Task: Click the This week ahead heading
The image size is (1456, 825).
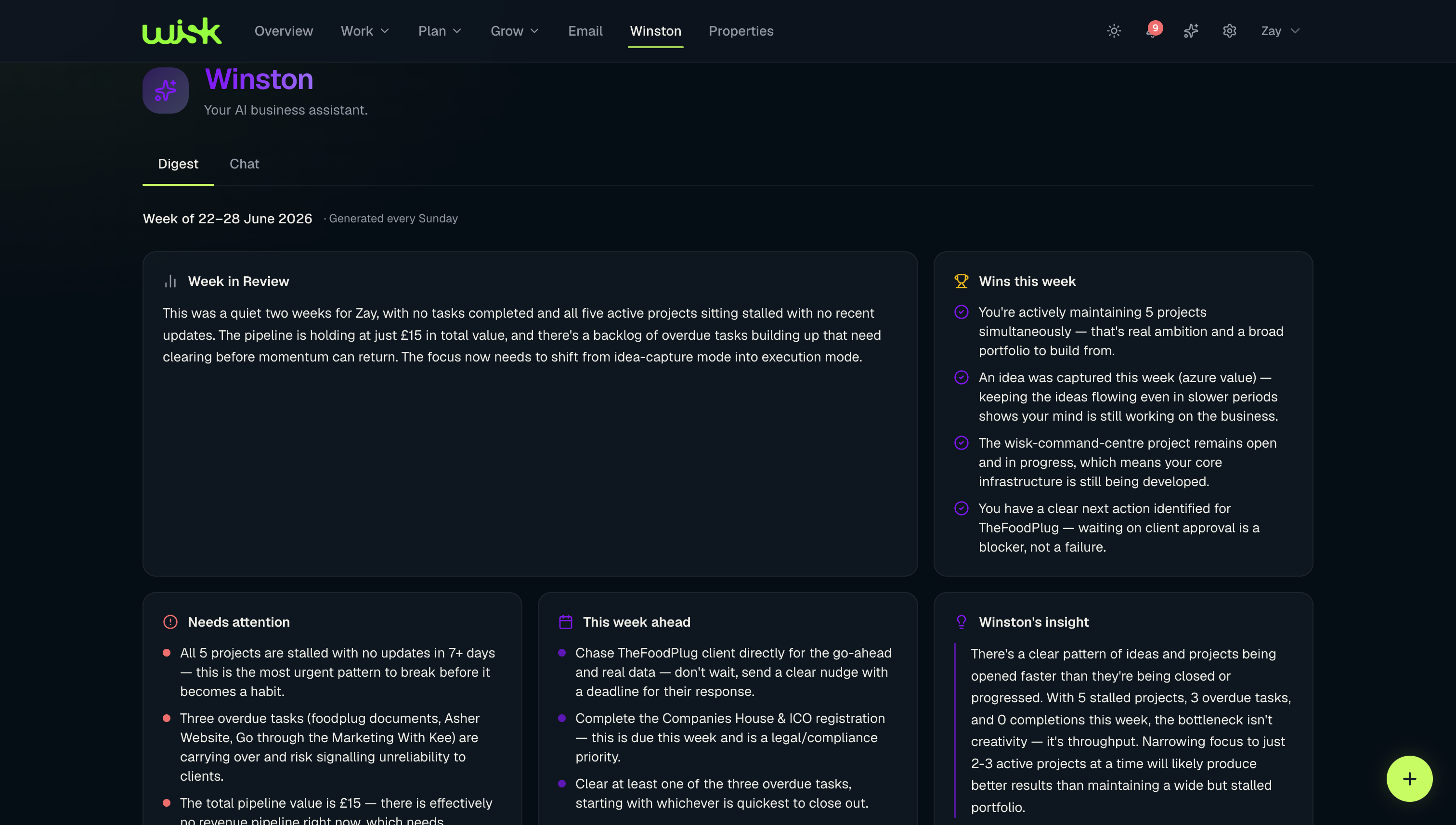Action: click(637, 621)
